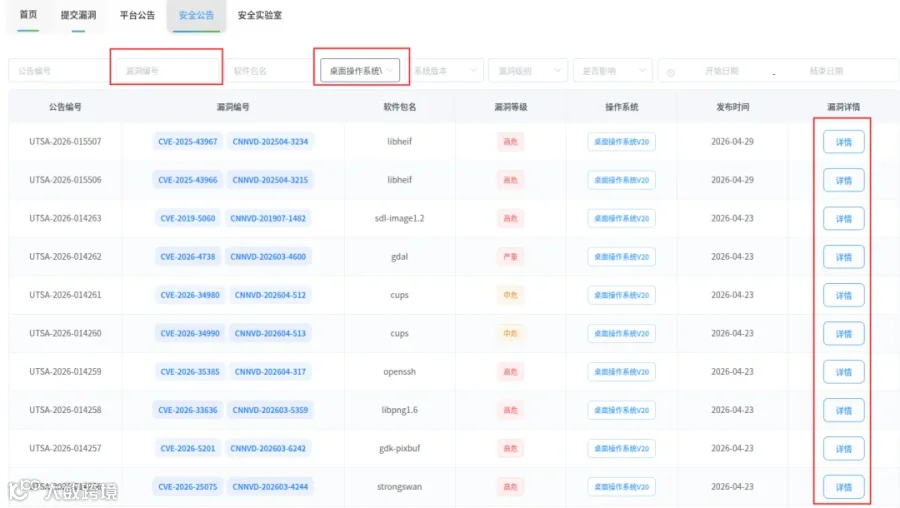Open 详情 for UTSA-2026-014260
The width and height of the screenshot is (900, 508).
843,334
